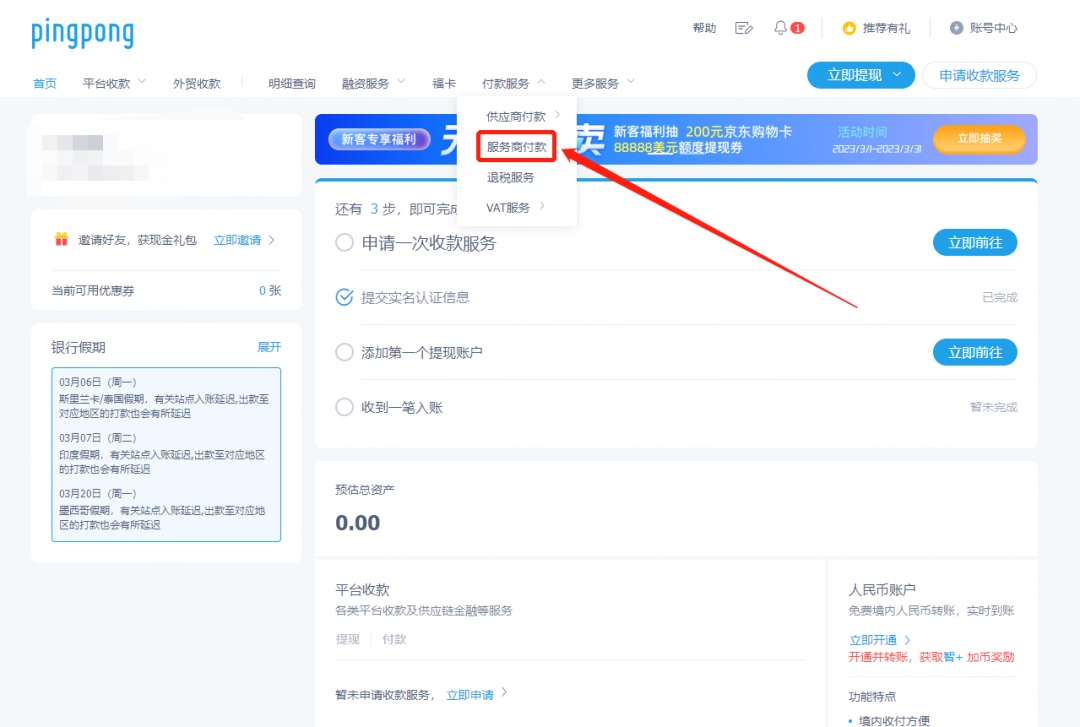Choose 服务商付款 from the dropdown menu
This screenshot has width=1080, height=727.
[x=516, y=147]
